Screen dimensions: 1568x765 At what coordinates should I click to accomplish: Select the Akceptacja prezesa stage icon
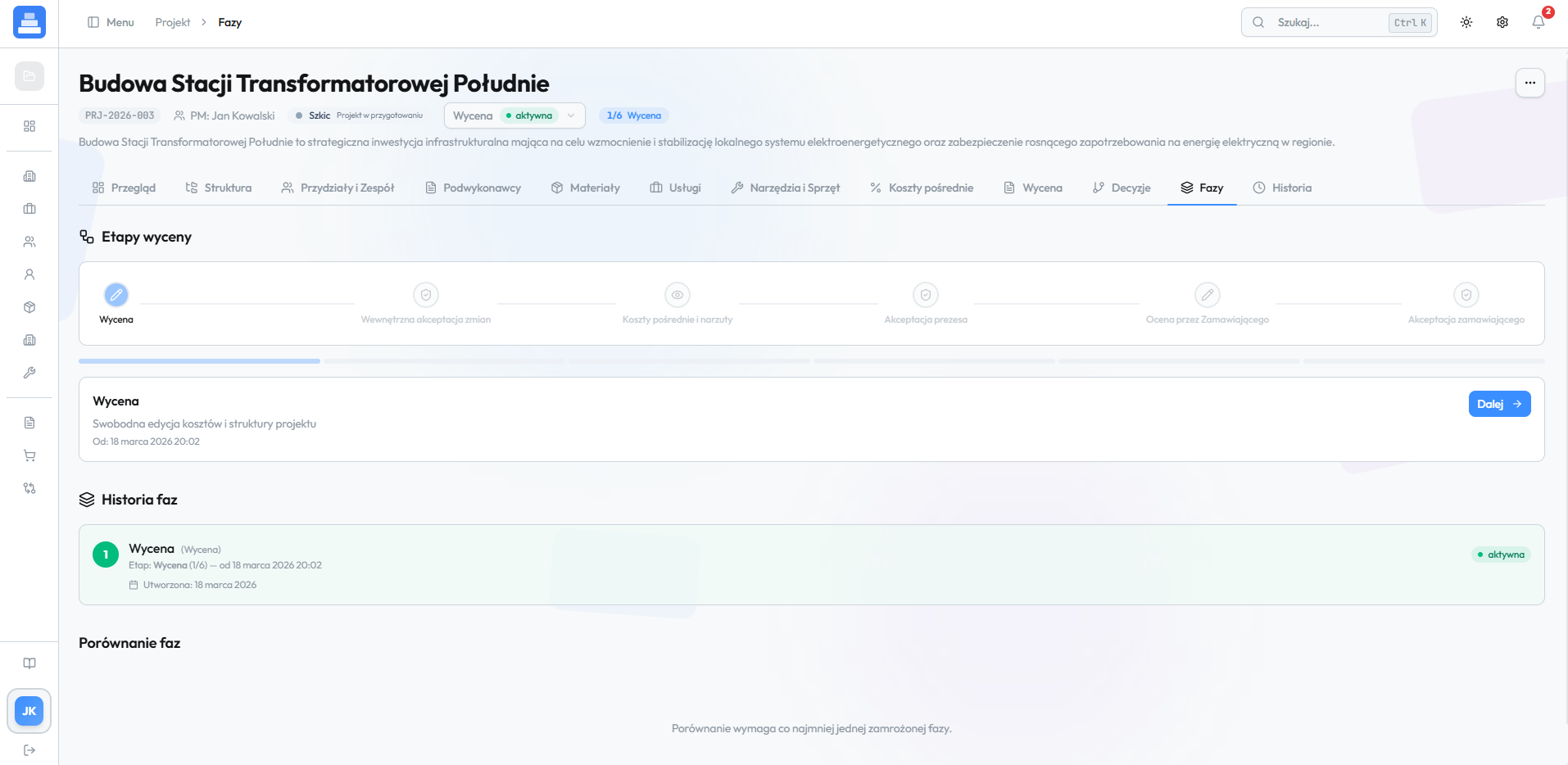(x=925, y=295)
